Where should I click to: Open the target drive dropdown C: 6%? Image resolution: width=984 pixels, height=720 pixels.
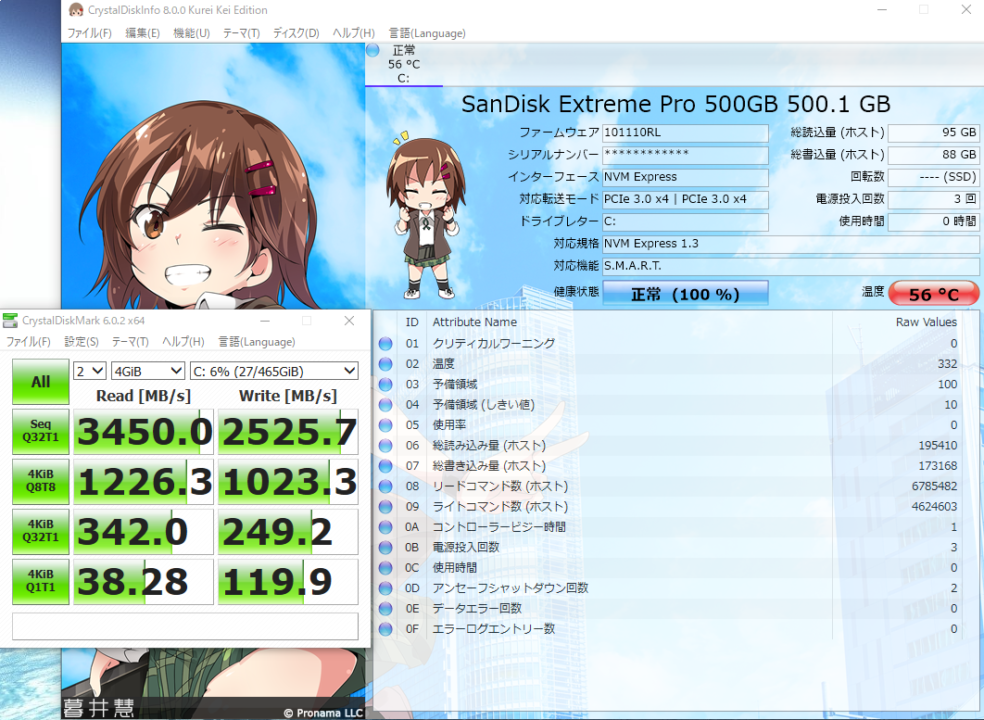[x=274, y=371]
